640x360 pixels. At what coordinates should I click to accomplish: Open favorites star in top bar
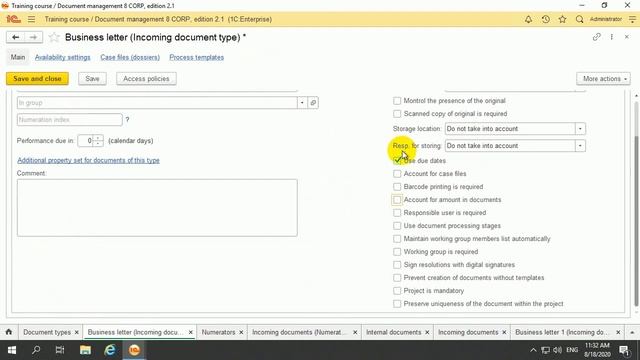pos(562,19)
